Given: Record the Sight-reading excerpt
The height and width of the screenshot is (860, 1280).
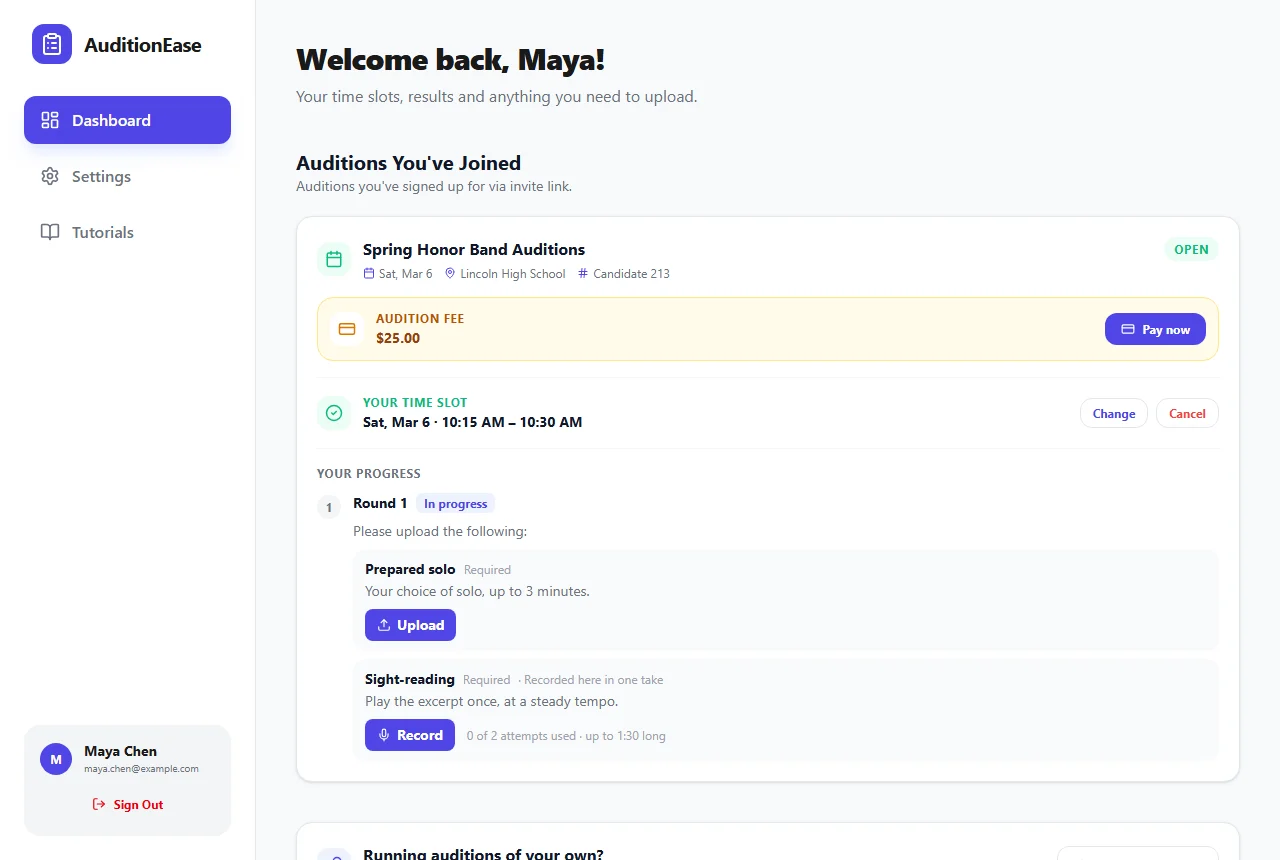Looking at the screenshot, I should (410, 735).
